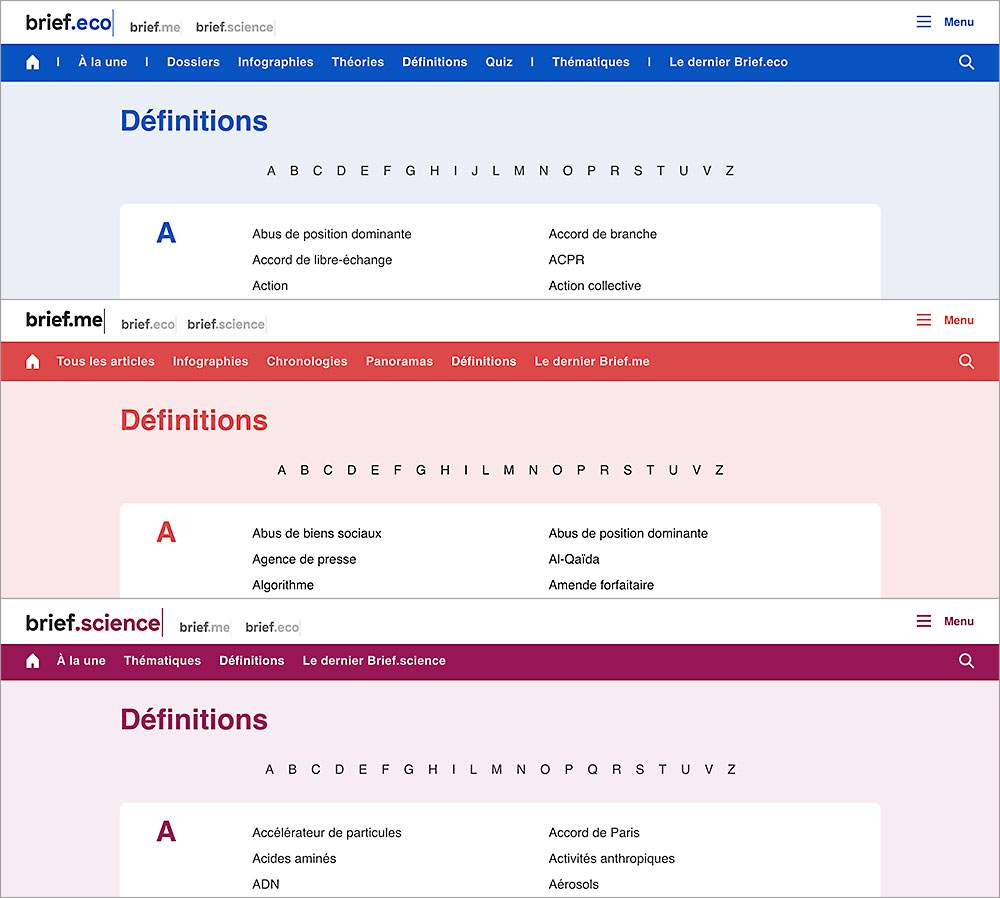Image resolution: width=1000 pixels, height=898 pixels.
Task: Open 'Abus de biens sociaux' definition
Action: pyautogui.click(x=317, y=534)
